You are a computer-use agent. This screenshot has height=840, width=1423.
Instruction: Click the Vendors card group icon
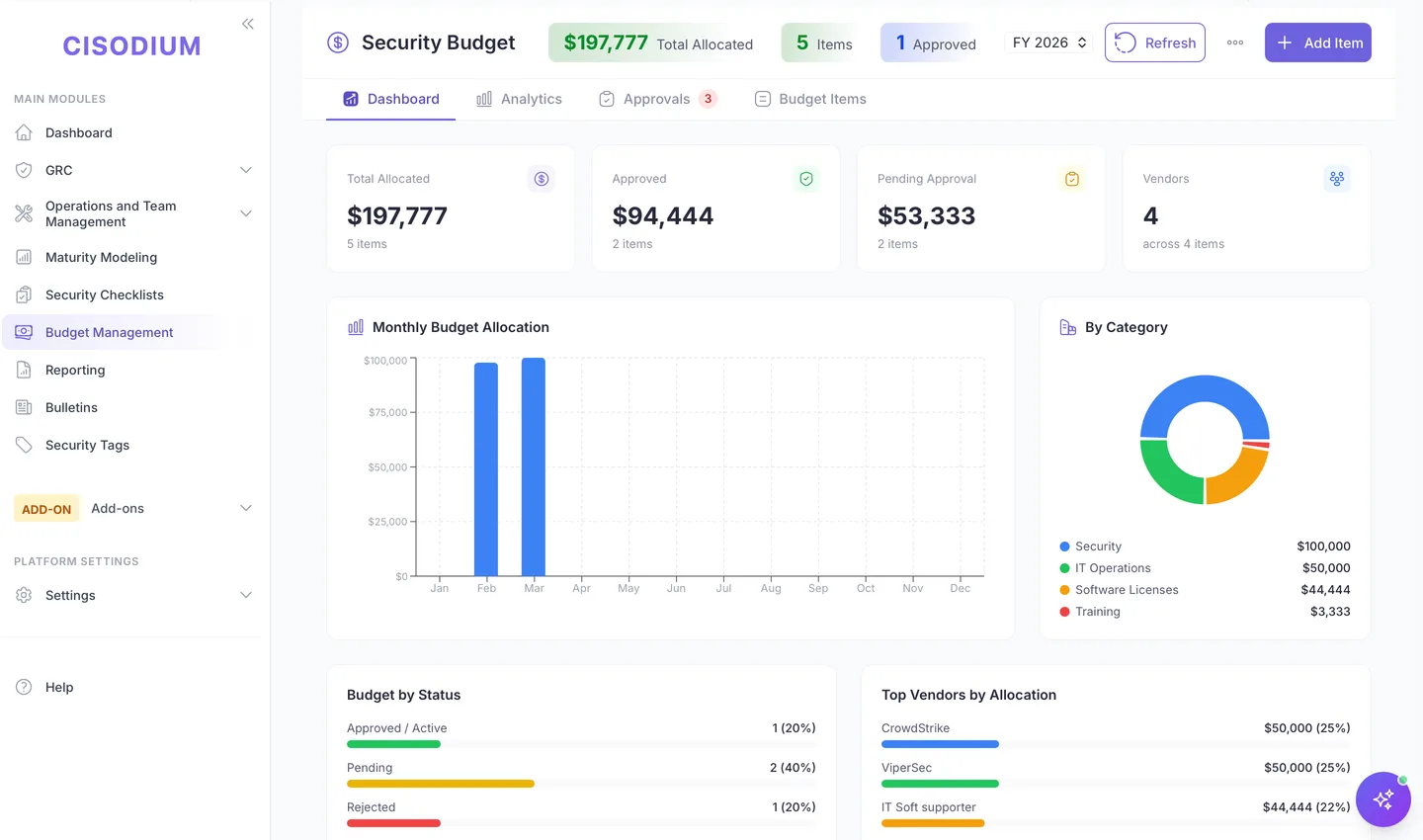click(1337, 179)
